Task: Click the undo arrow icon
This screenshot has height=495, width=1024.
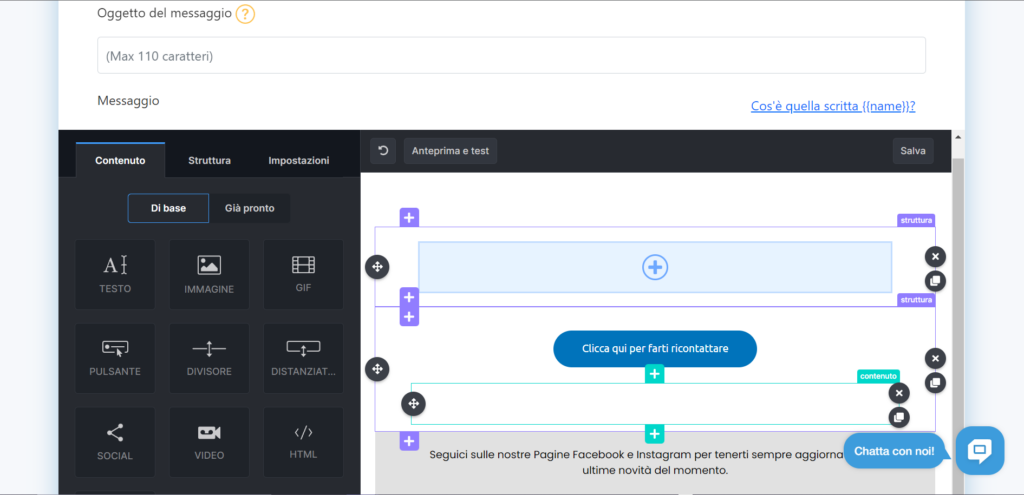Action: pos(383,151)
